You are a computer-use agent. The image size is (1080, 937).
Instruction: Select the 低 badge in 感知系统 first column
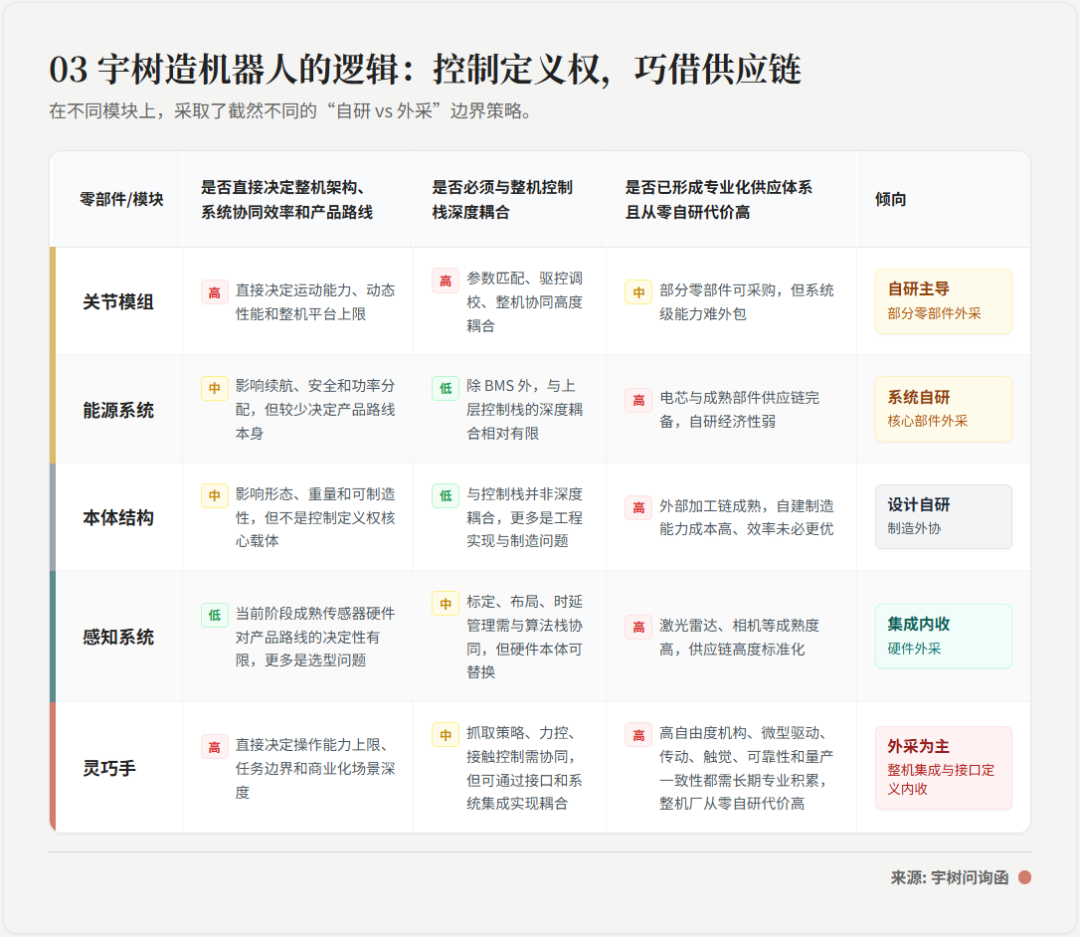214,616
